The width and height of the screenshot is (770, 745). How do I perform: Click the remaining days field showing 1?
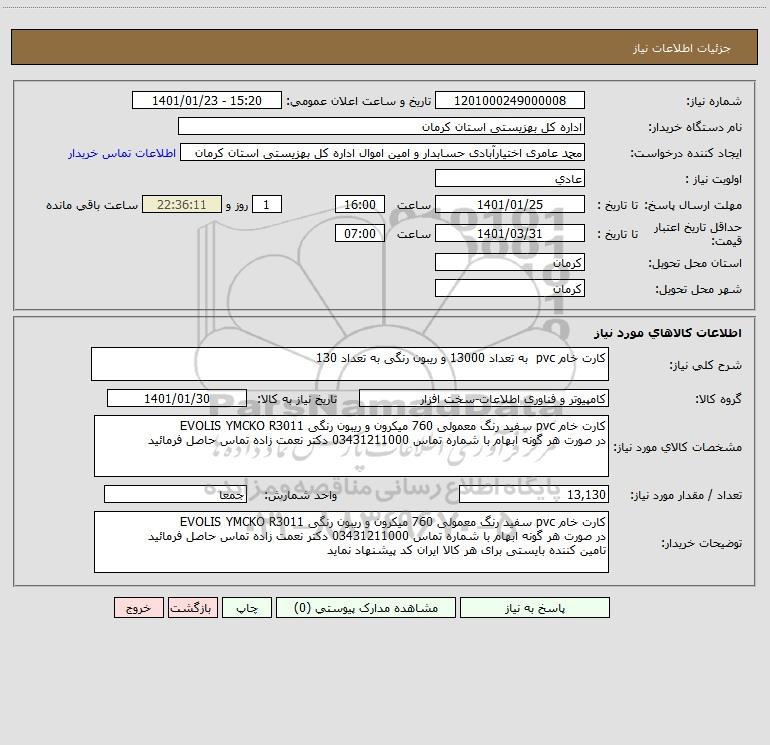pos(267,204)
